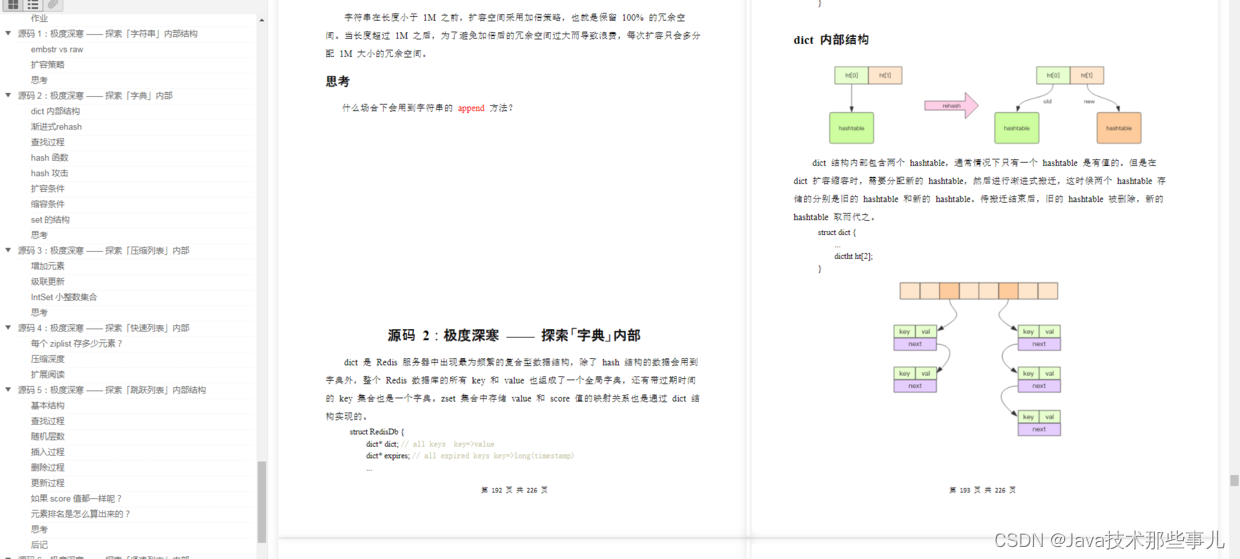Image resolution: width=1240 pixels, height=559 pixels.
Task: Open outline entry 源码 4：极度深寒 探索「快速列表」内部
Action: (103, 328)
